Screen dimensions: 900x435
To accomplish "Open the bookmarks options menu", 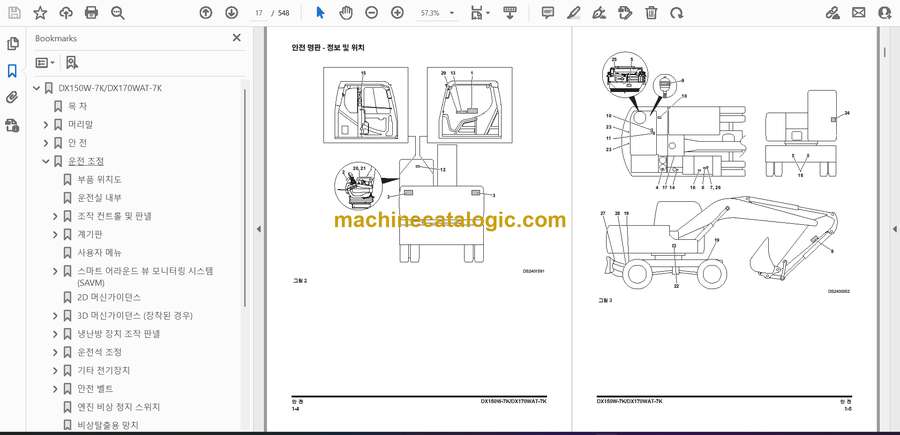I will click(x=46, y=62).
